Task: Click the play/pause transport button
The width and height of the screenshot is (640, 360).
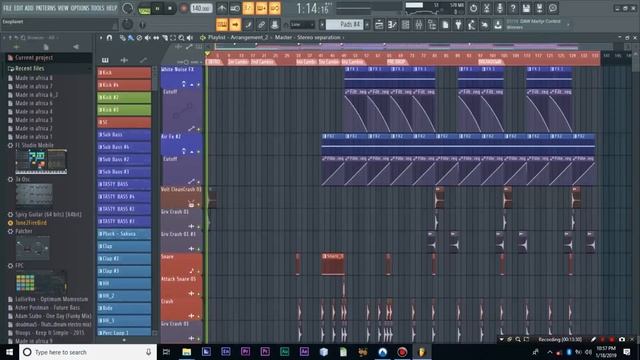Action: click(x=157, y=9)
